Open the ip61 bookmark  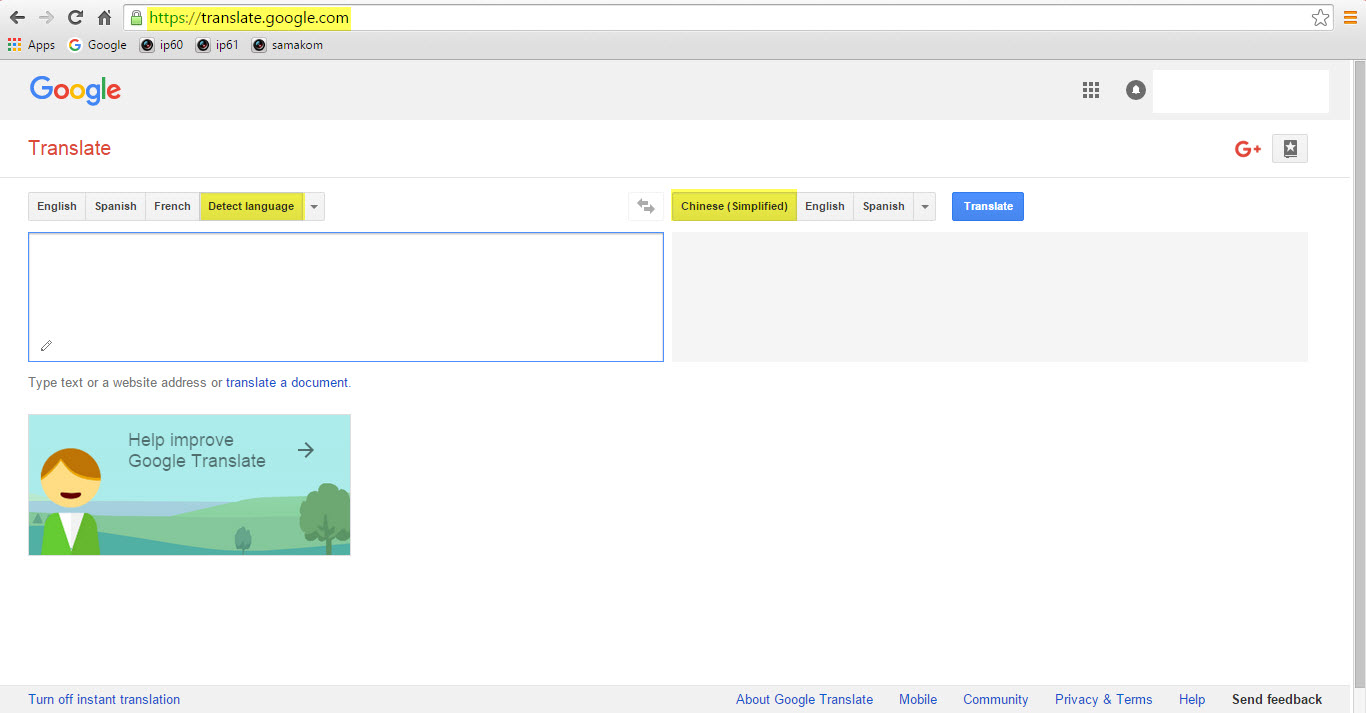pos(217,45)
